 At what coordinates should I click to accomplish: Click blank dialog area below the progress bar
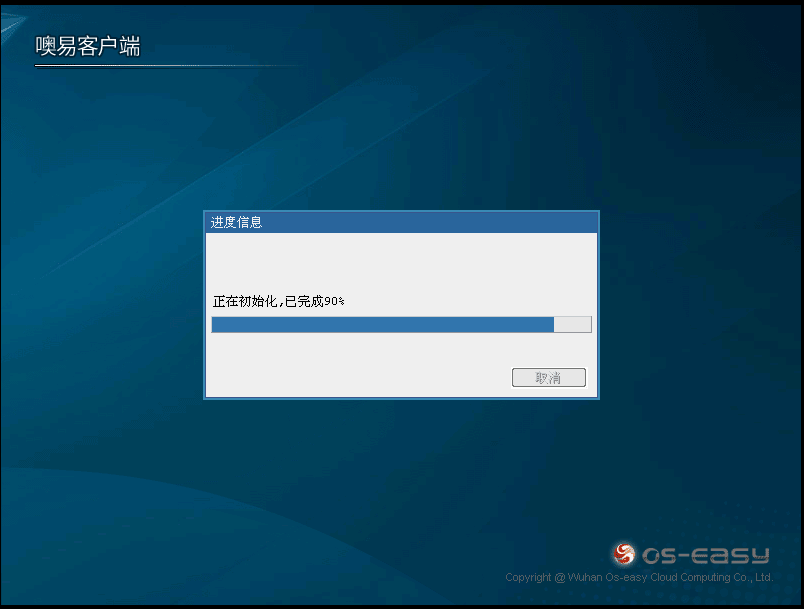pos(400,348)
